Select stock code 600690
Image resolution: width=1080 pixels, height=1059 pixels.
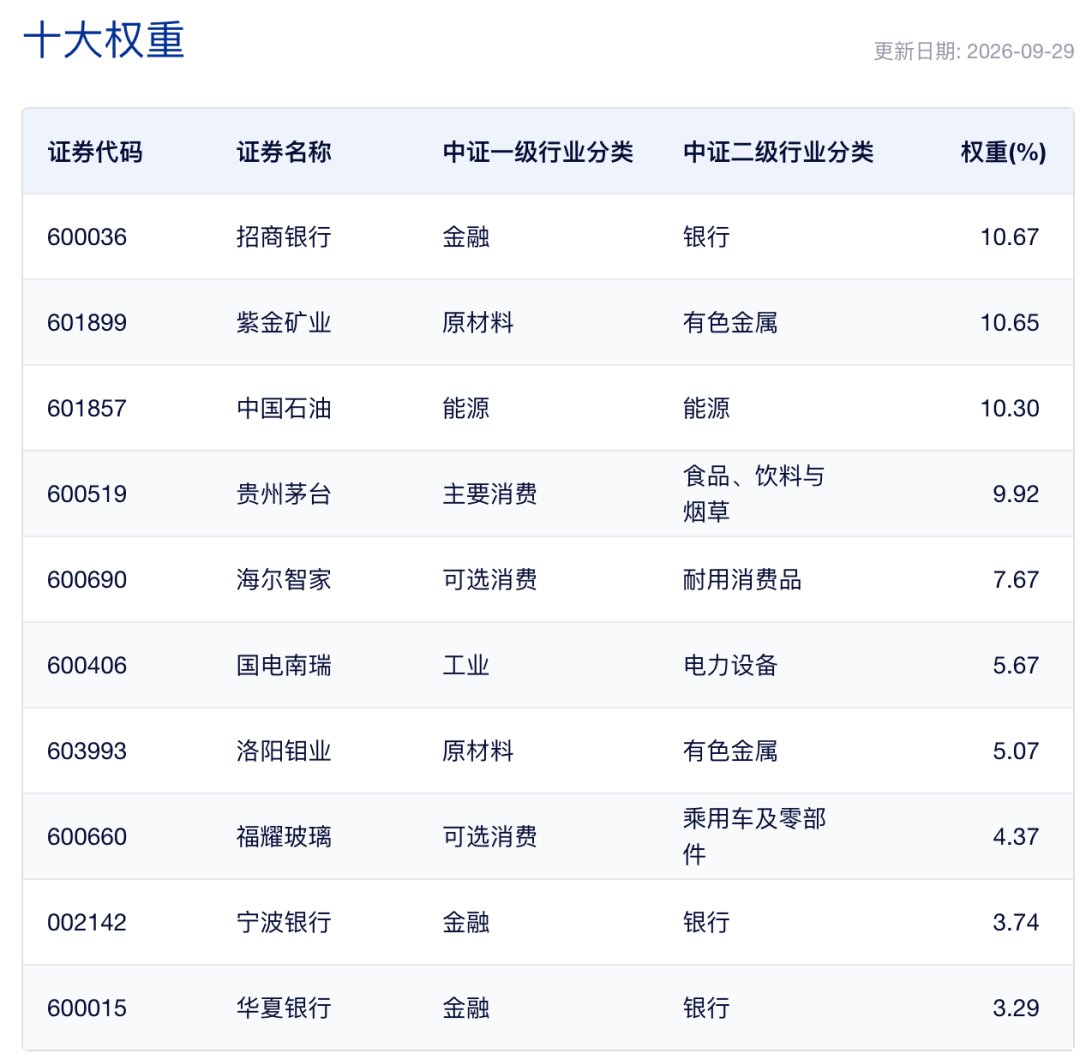point(87,580)
